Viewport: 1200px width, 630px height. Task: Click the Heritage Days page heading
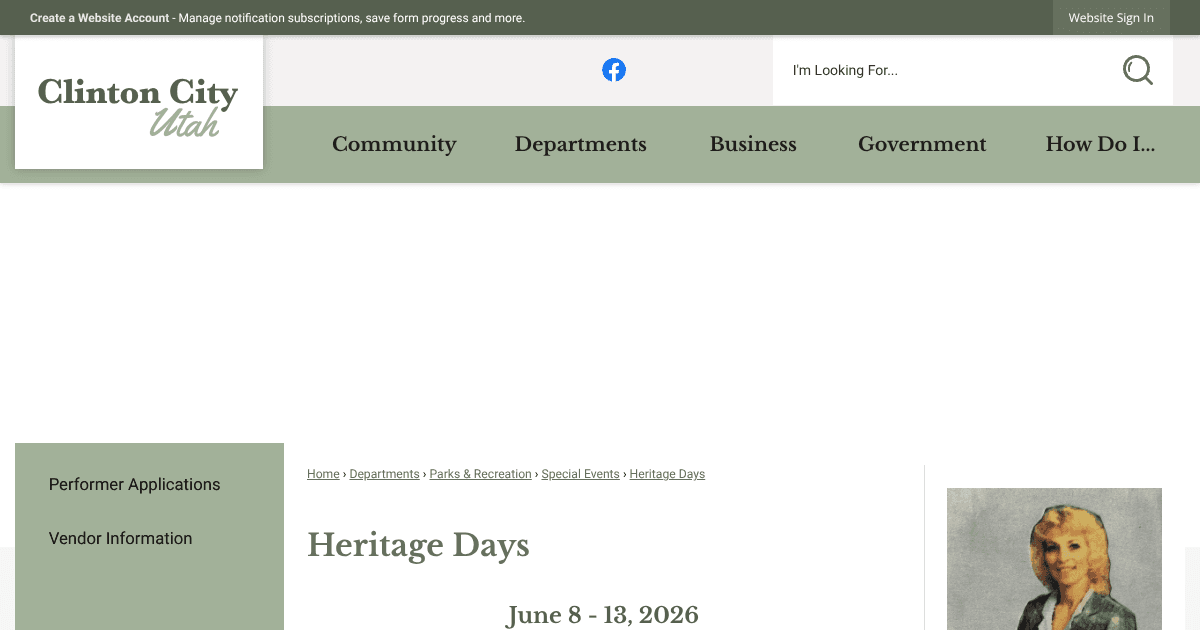pyautogui.click(x=418, y=545)
